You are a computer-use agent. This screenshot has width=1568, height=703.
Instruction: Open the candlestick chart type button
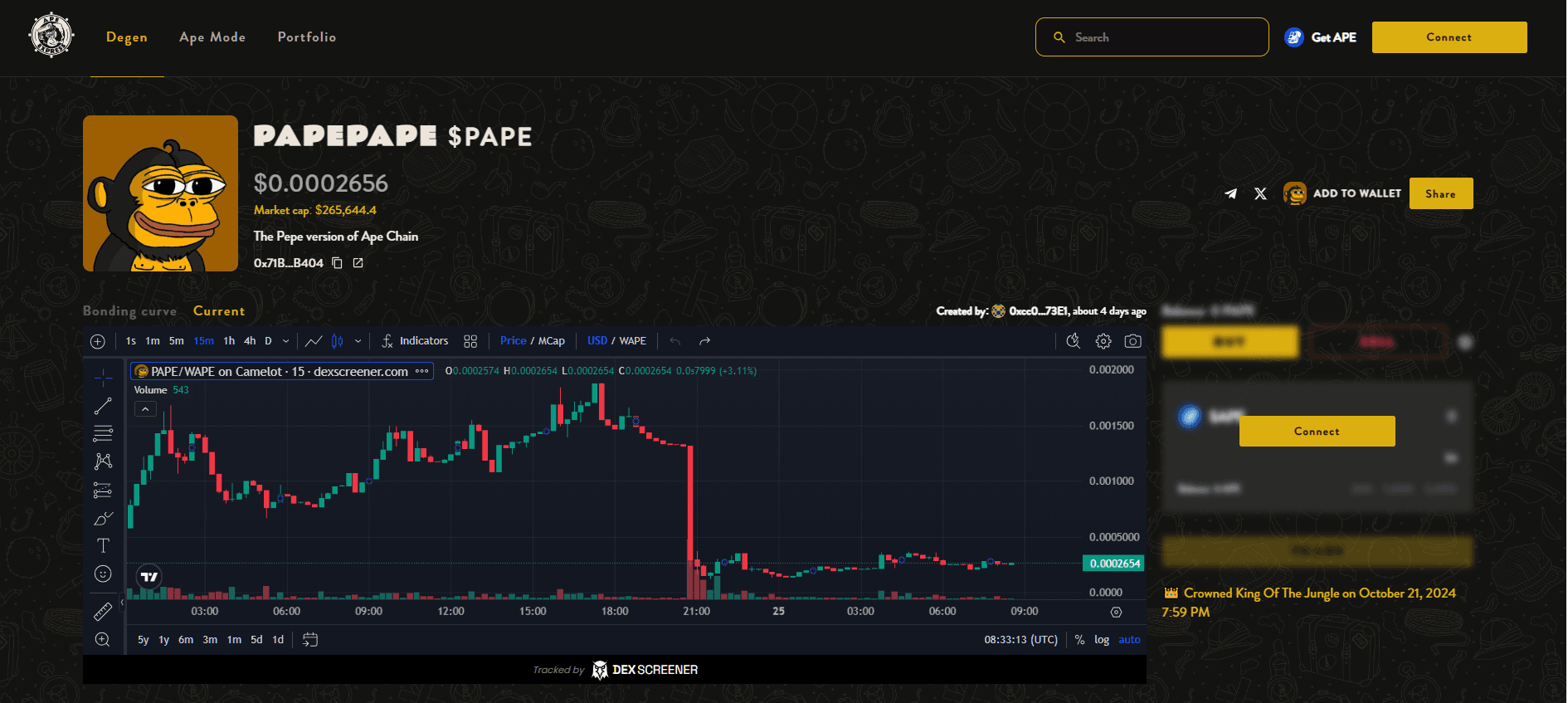[337, 341]
